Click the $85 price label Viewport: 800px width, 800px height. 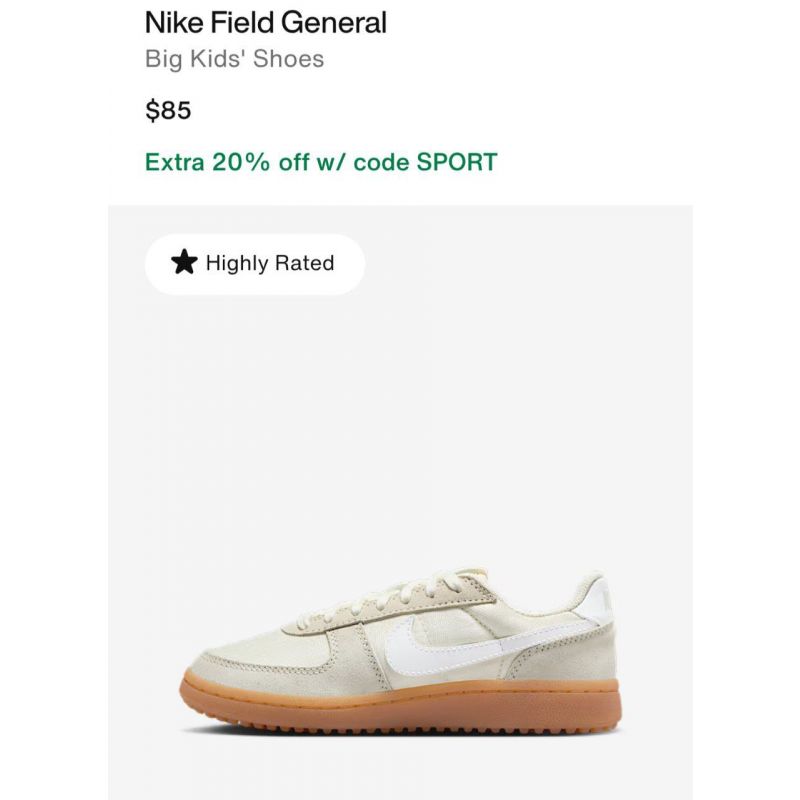168,110
